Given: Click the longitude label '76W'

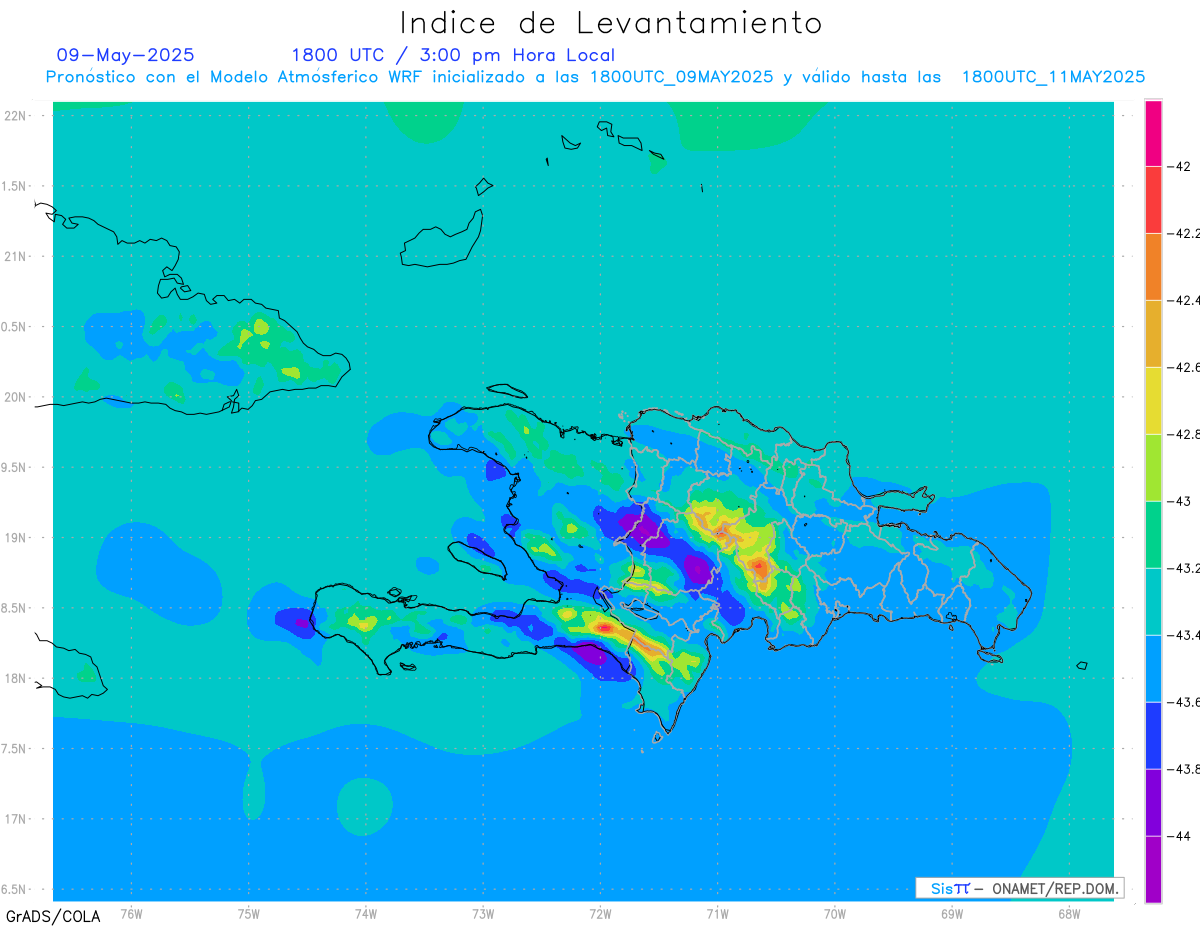Looking at the screenshot, I should (131, 913).
